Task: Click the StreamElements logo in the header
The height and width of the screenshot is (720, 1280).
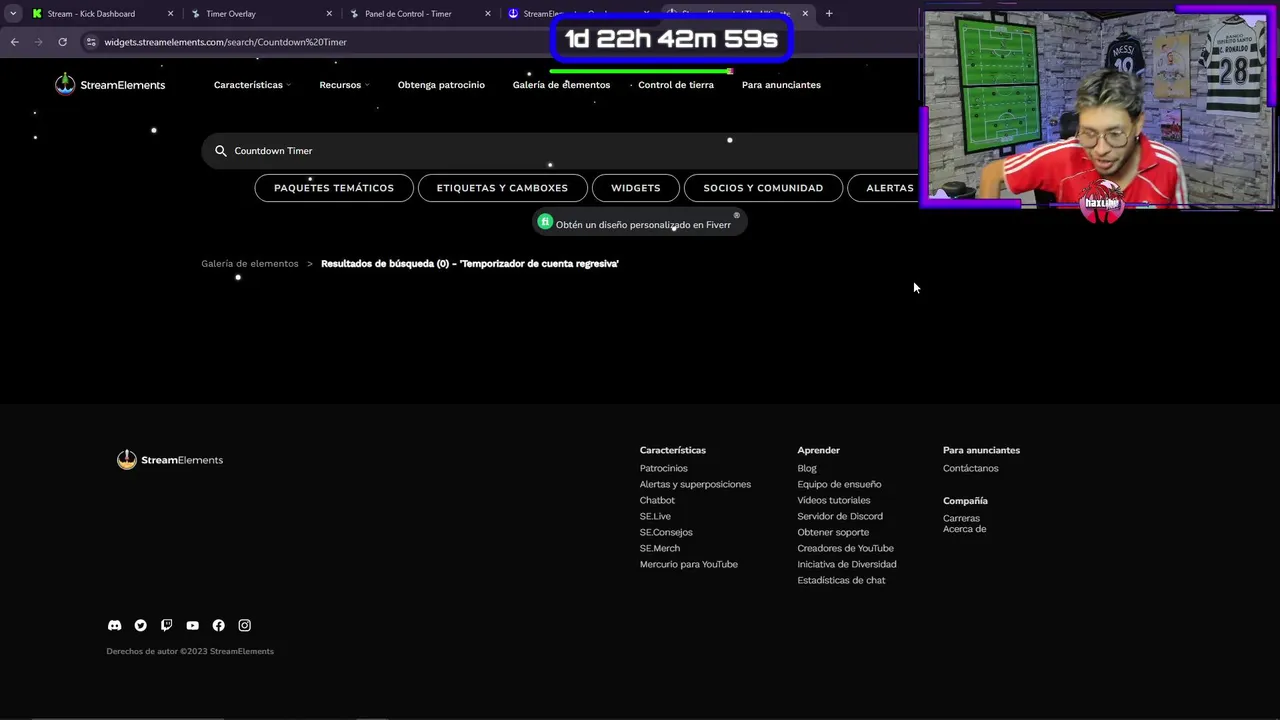Action: coord(110,85)
